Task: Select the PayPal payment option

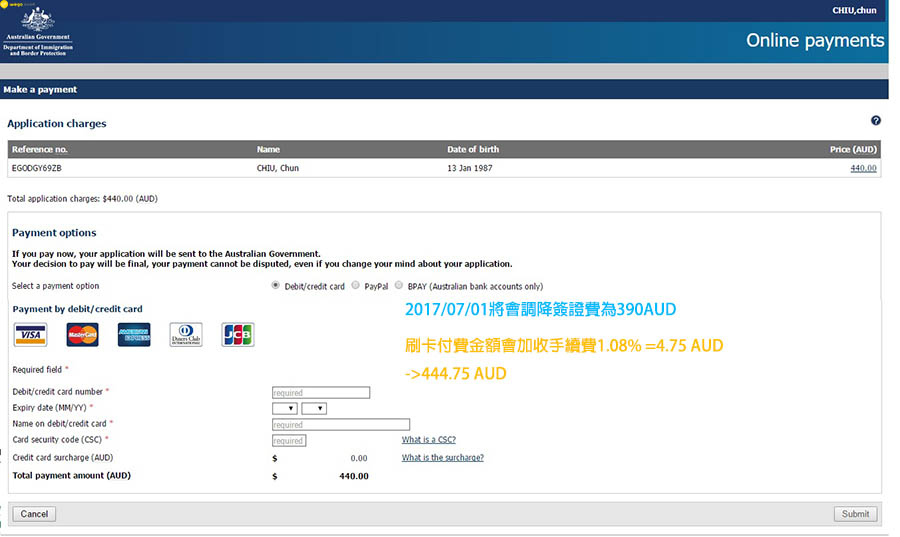Action: coord(356,286)
